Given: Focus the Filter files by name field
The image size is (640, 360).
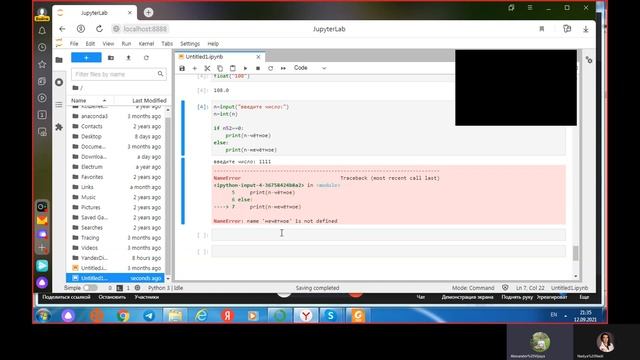Looking at the screenshot, I should coord(118,74).
